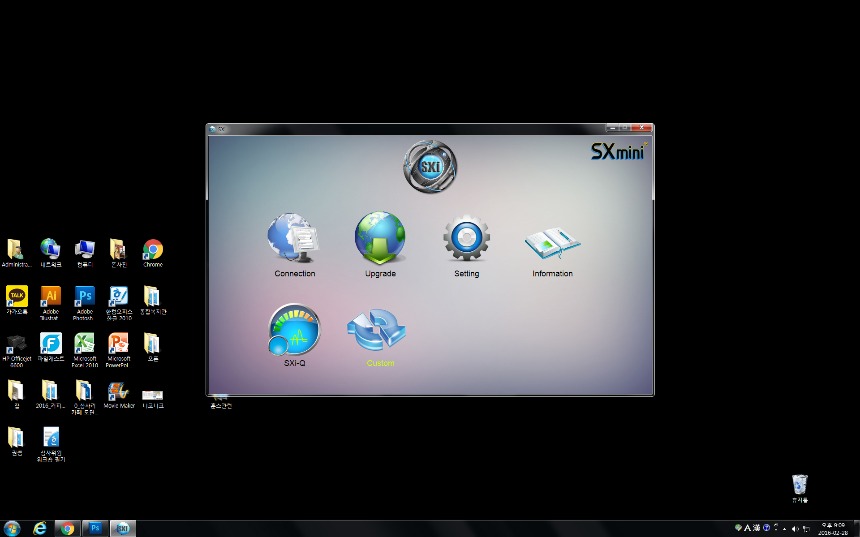860x537 pixels.
Task: Click the 'Upgrade' label text
Action: (x=380, y=273)
